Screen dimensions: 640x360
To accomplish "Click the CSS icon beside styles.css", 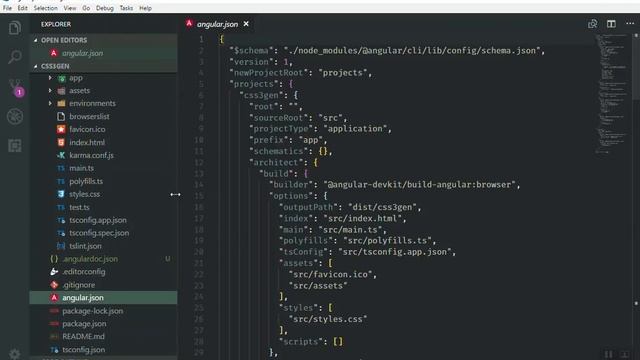I will 61,194.
